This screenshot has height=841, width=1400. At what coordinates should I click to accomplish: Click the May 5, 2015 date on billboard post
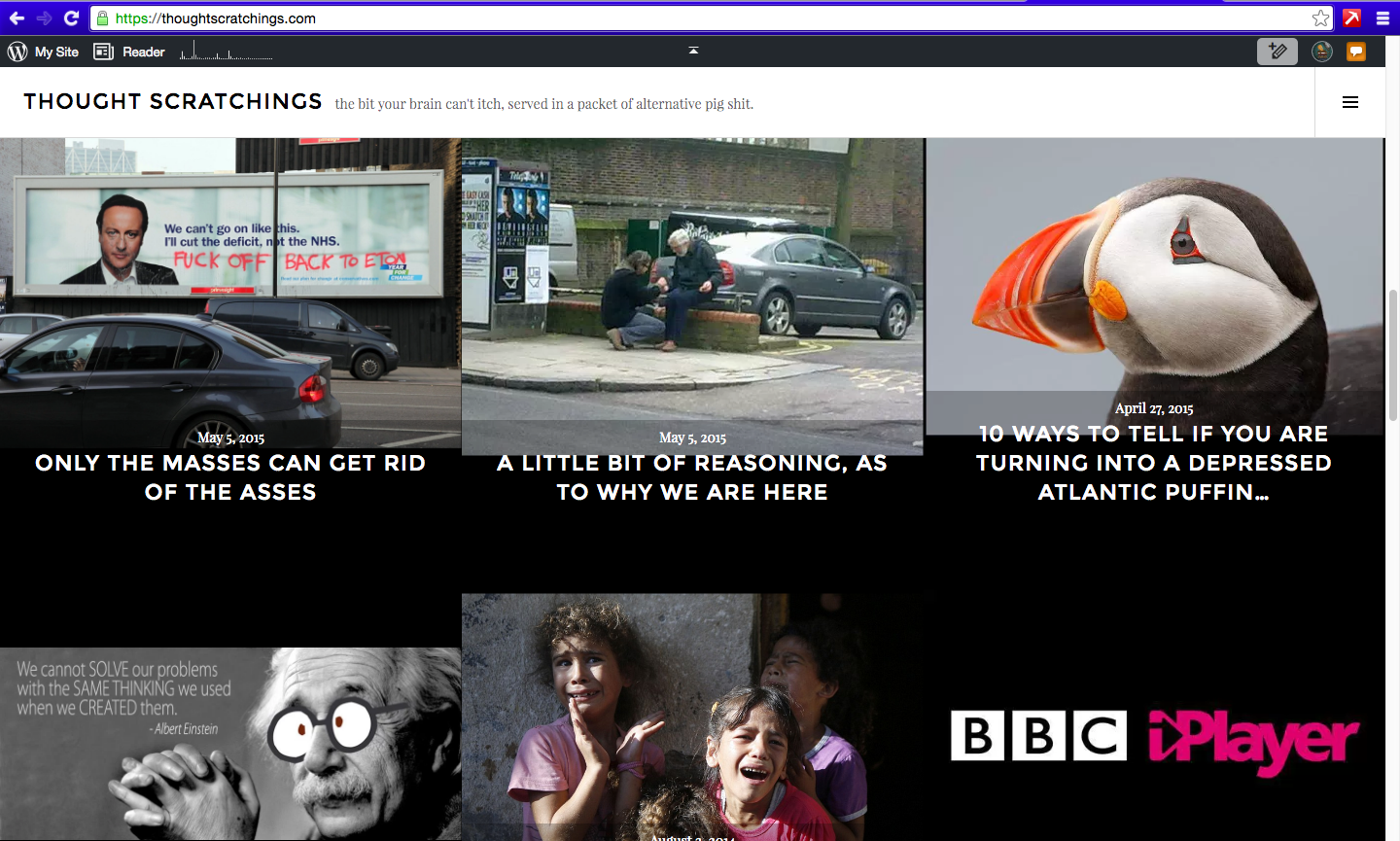click(x=230, y=438)
